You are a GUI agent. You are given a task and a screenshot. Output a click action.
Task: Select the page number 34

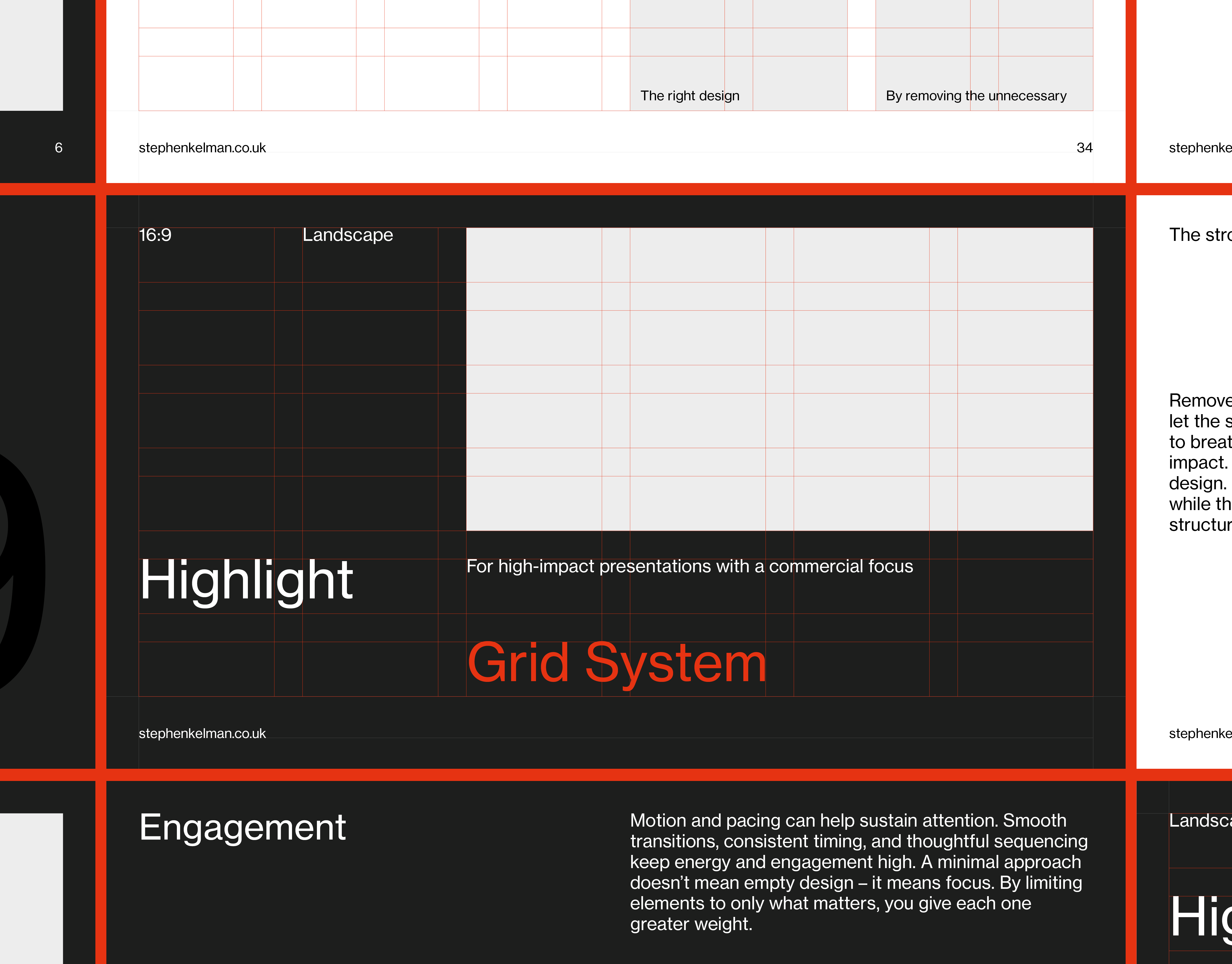(1084, 148)
